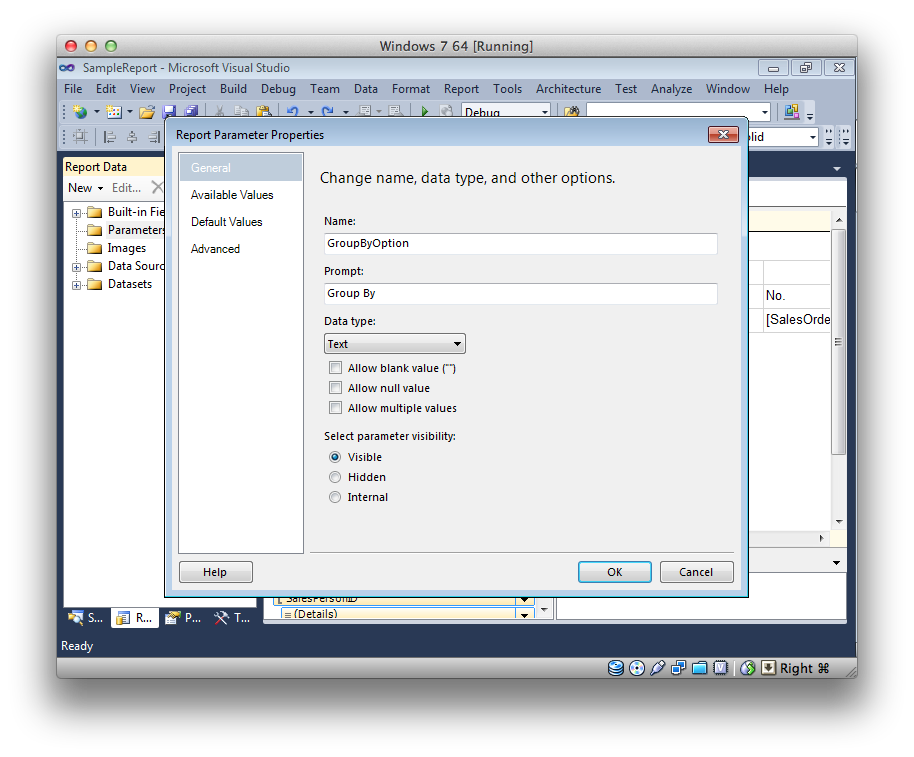Open the Undo history dropdown arrow
This screenshot has height=757, width=914.
click(311, 112)
